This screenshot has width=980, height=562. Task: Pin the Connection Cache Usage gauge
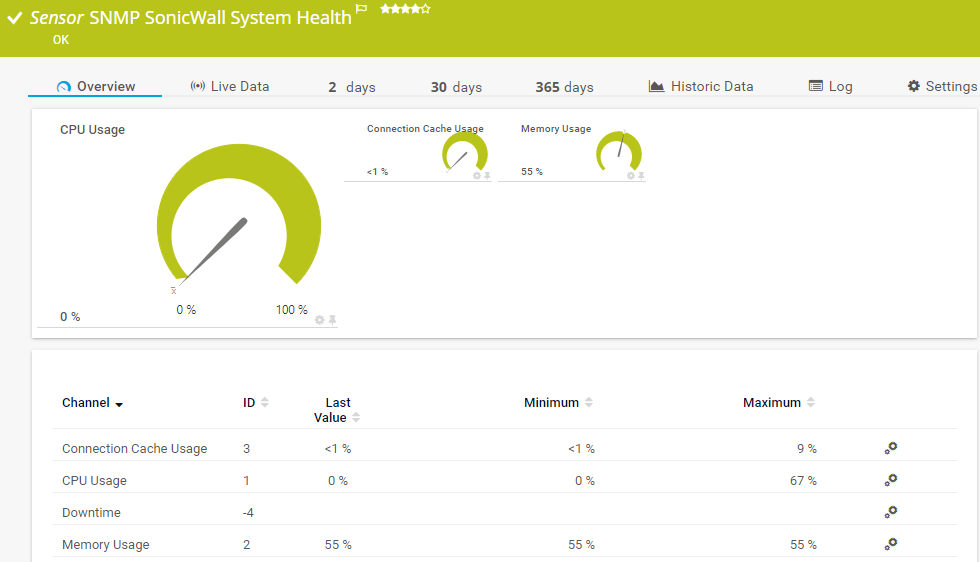(x=487, y=175)
